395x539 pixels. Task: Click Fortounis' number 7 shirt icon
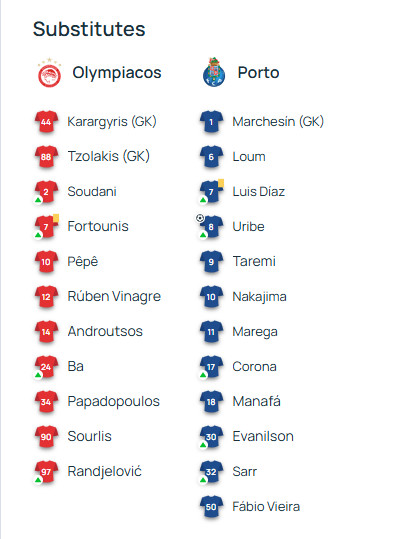pyautogui.click(x=46, y=227)
